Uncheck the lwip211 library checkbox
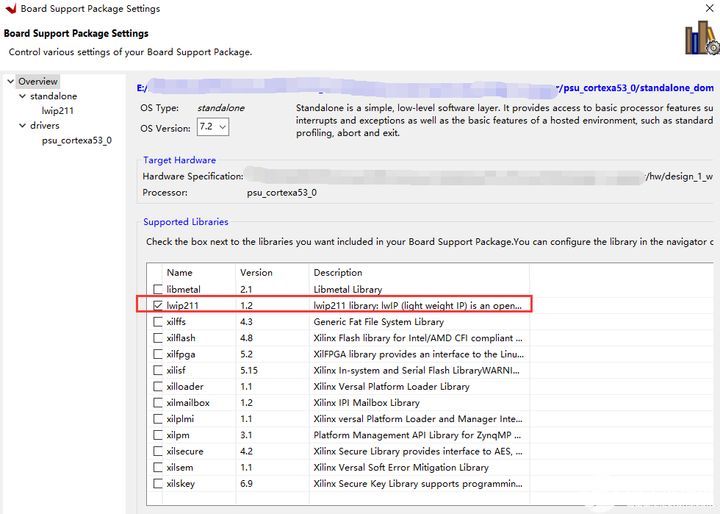The image size is (720, 514). pyautogui.click(x=157, y=305)
